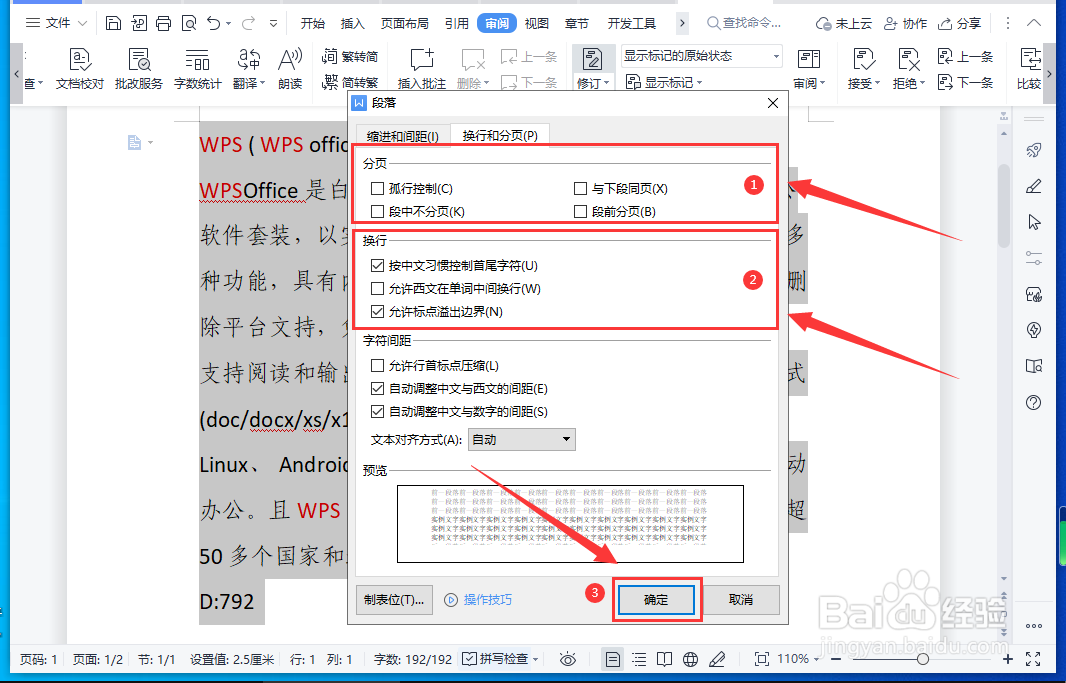Click the 朗读 read aloud icon

(290, 69)
